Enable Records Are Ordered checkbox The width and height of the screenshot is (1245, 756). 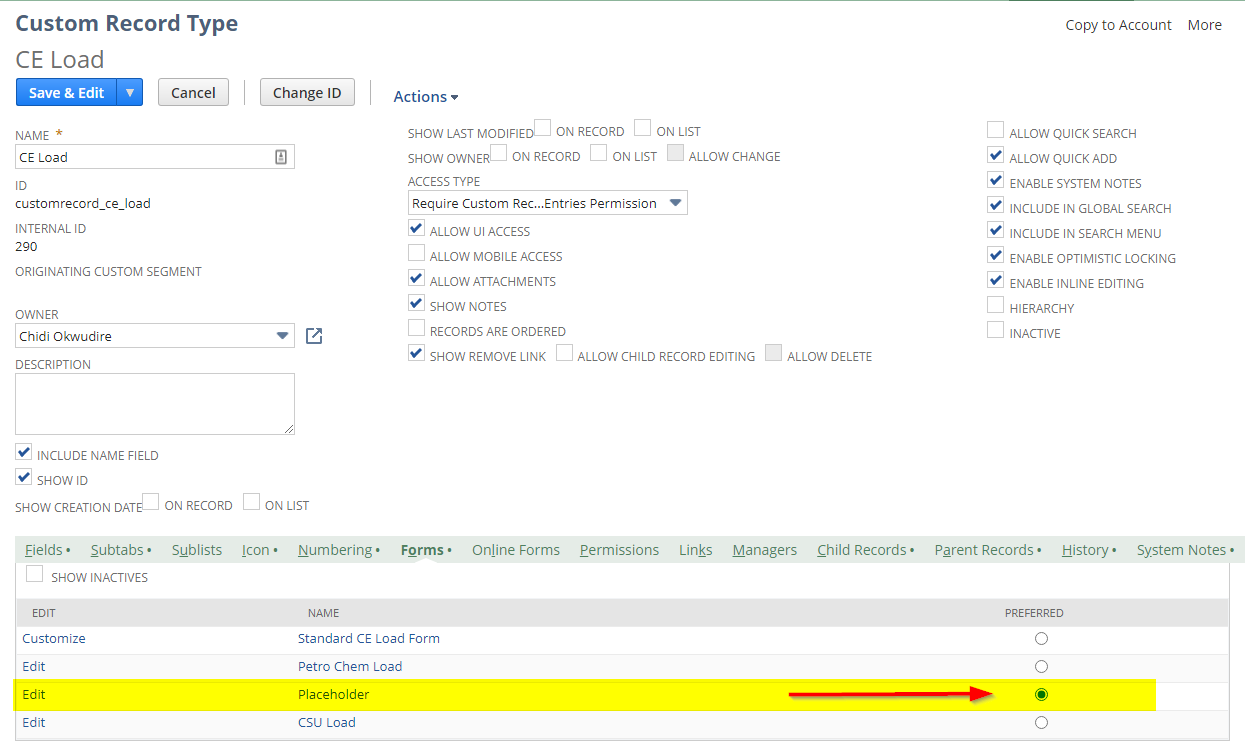(x=417, y=328)
